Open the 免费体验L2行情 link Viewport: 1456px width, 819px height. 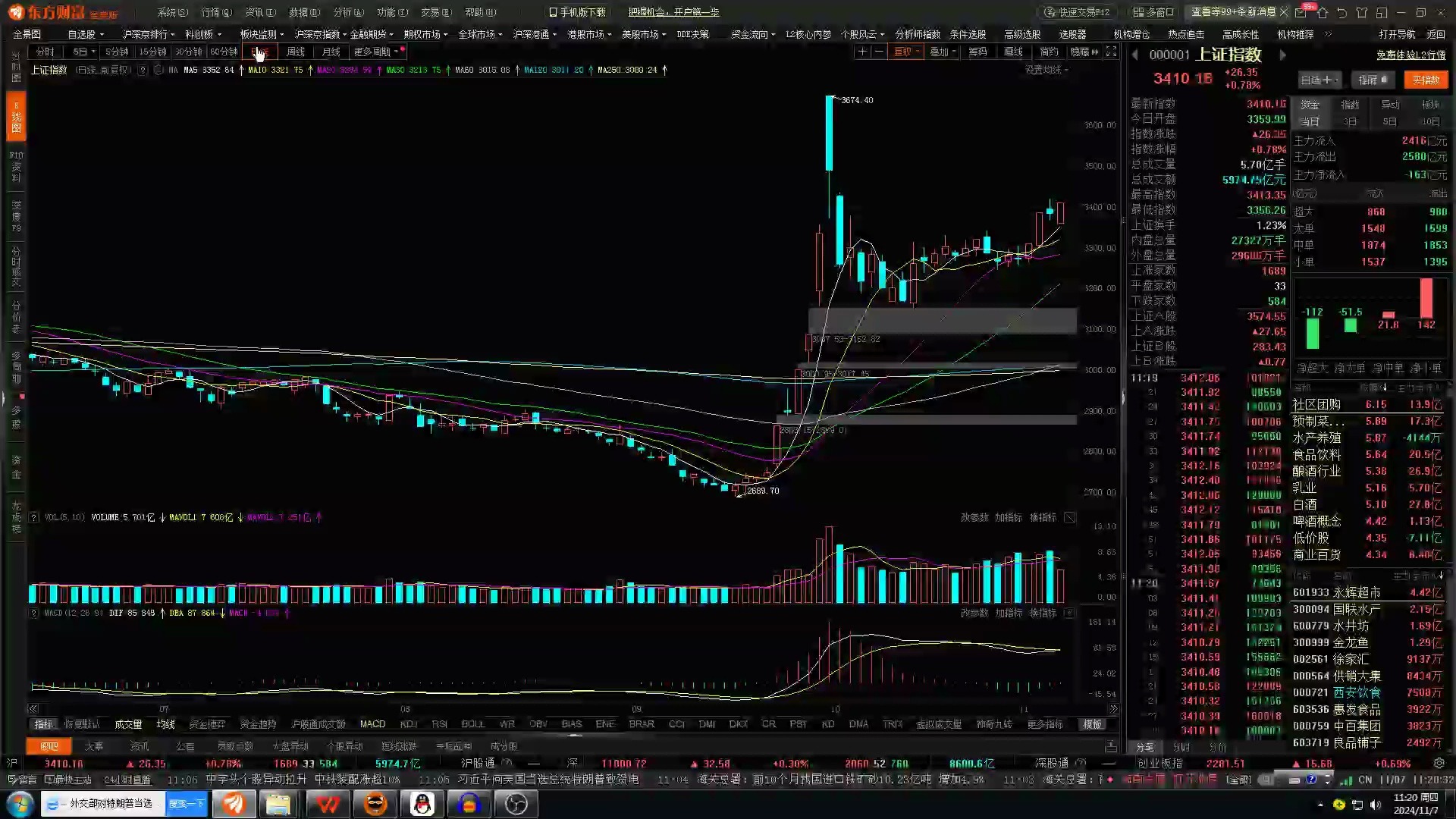(x=1410, y=55)
